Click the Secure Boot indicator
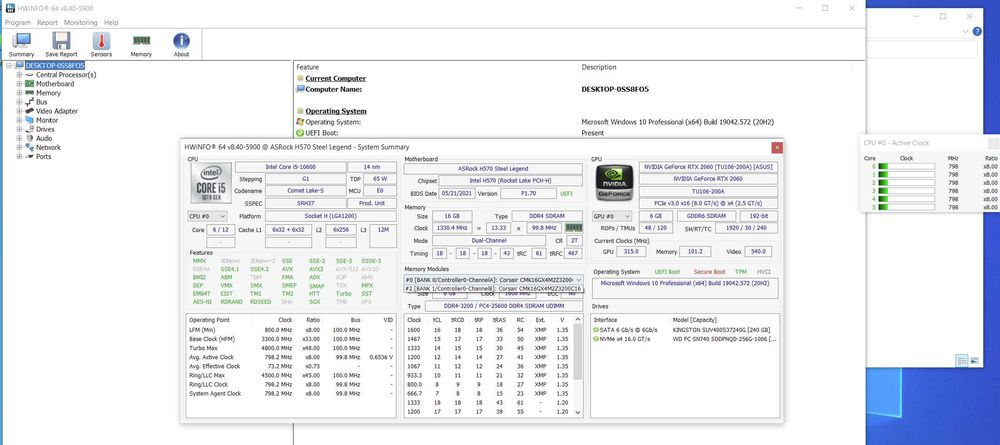 coord(709,272)
